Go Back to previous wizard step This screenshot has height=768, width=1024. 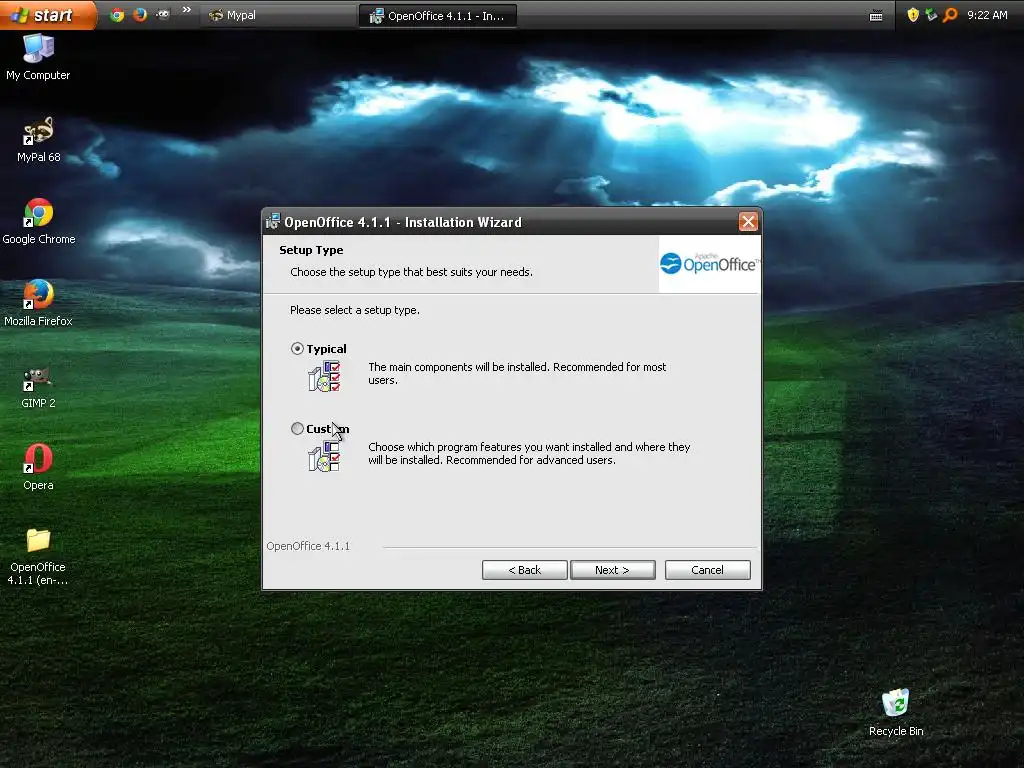524,570
